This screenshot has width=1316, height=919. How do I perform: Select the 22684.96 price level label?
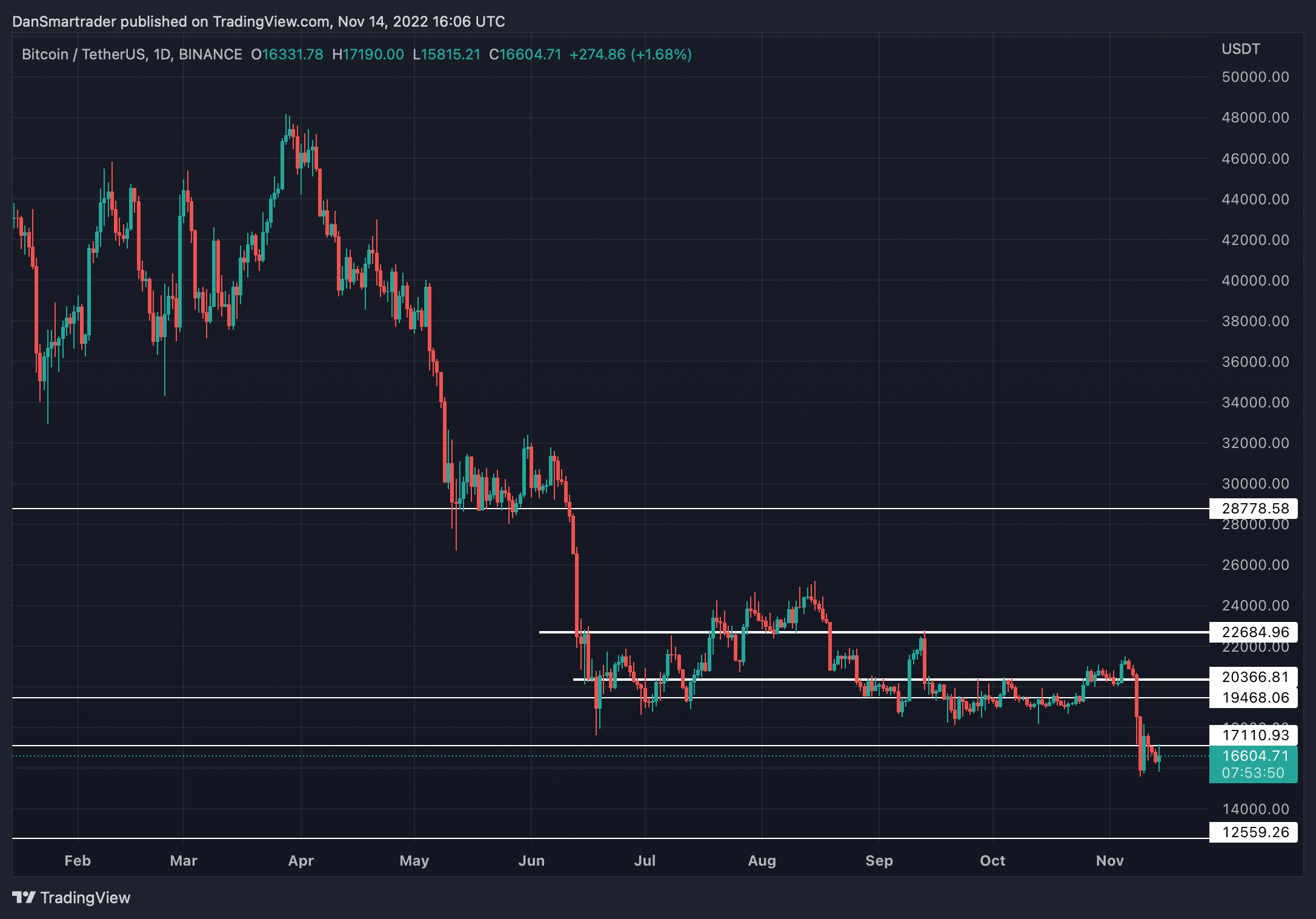(x=1254, y=632)
